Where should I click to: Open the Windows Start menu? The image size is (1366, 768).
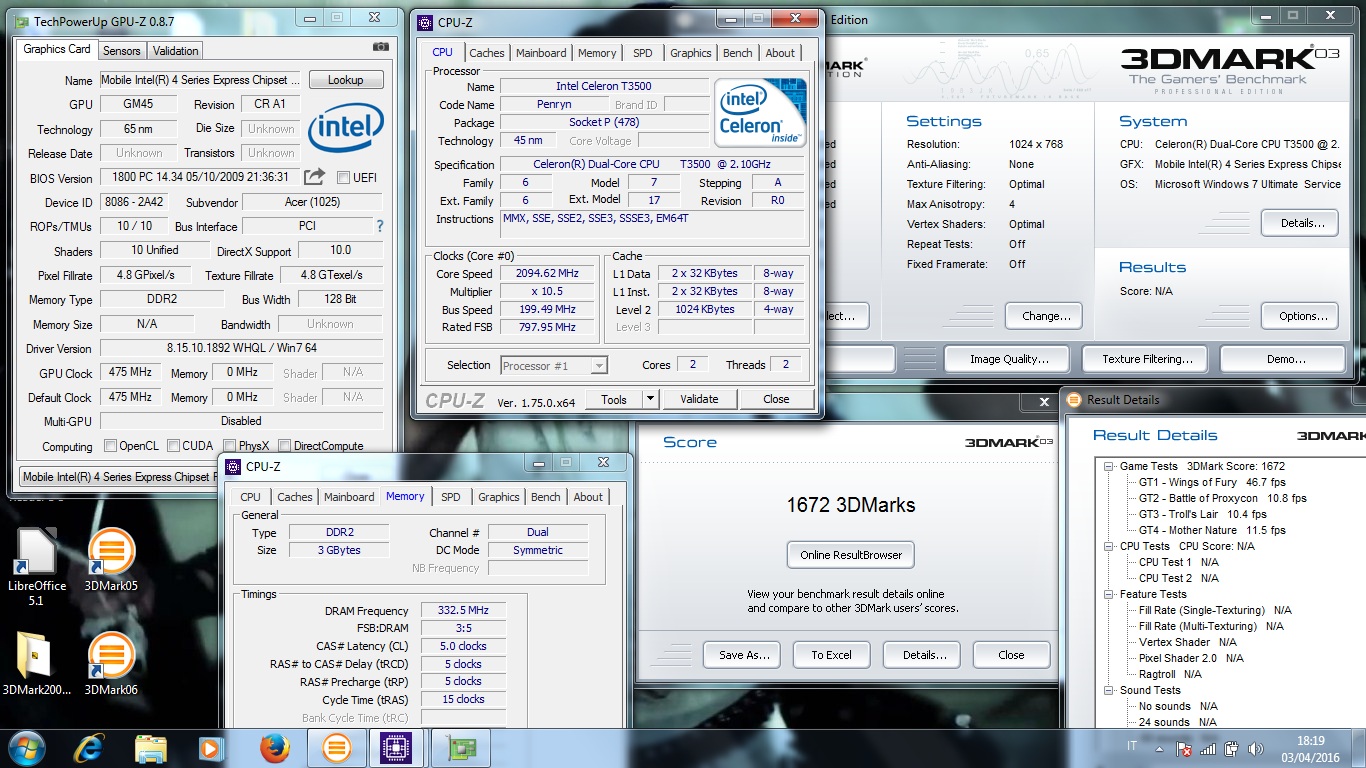pos(27,747)
